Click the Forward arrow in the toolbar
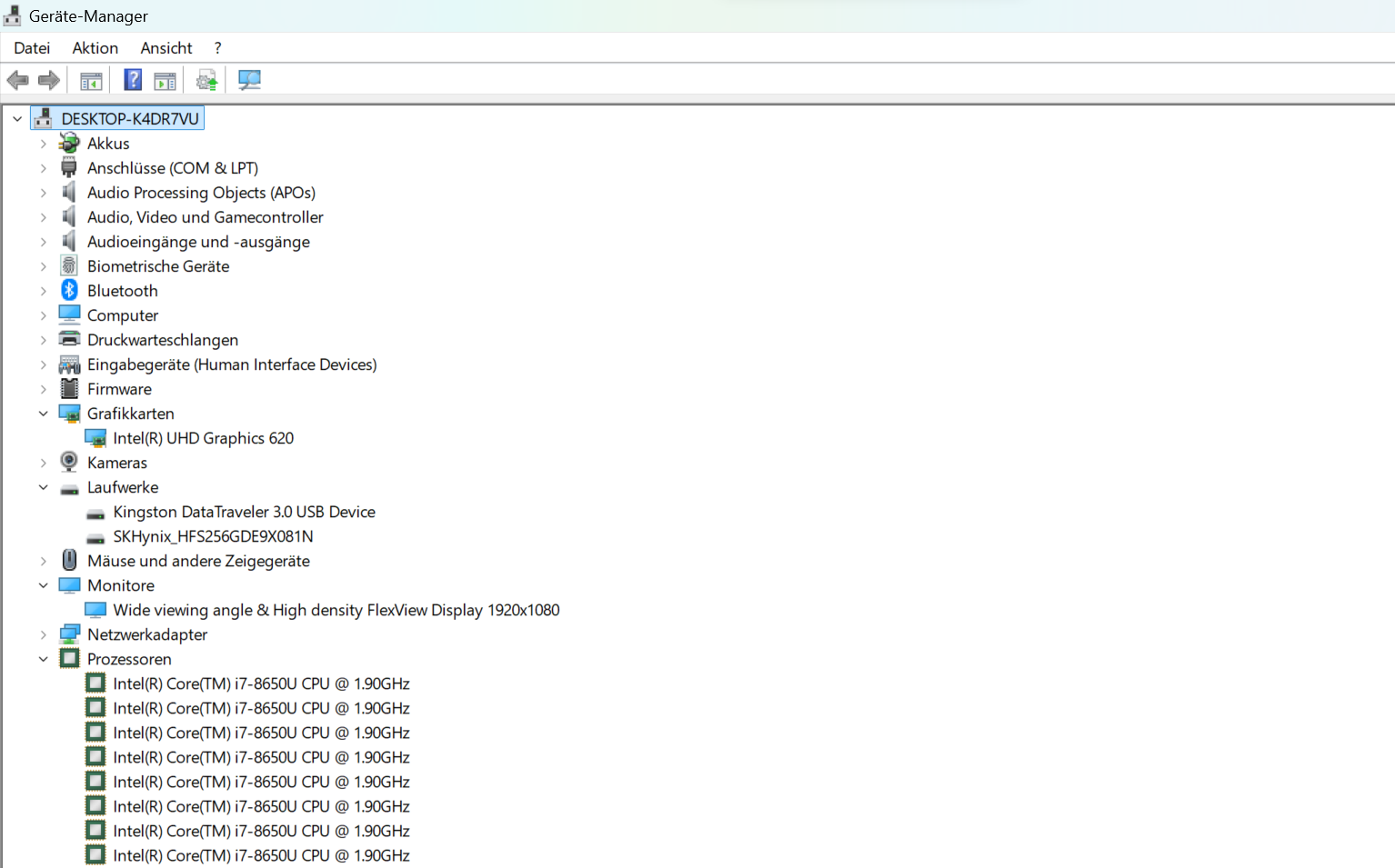 tap(49, 80)
